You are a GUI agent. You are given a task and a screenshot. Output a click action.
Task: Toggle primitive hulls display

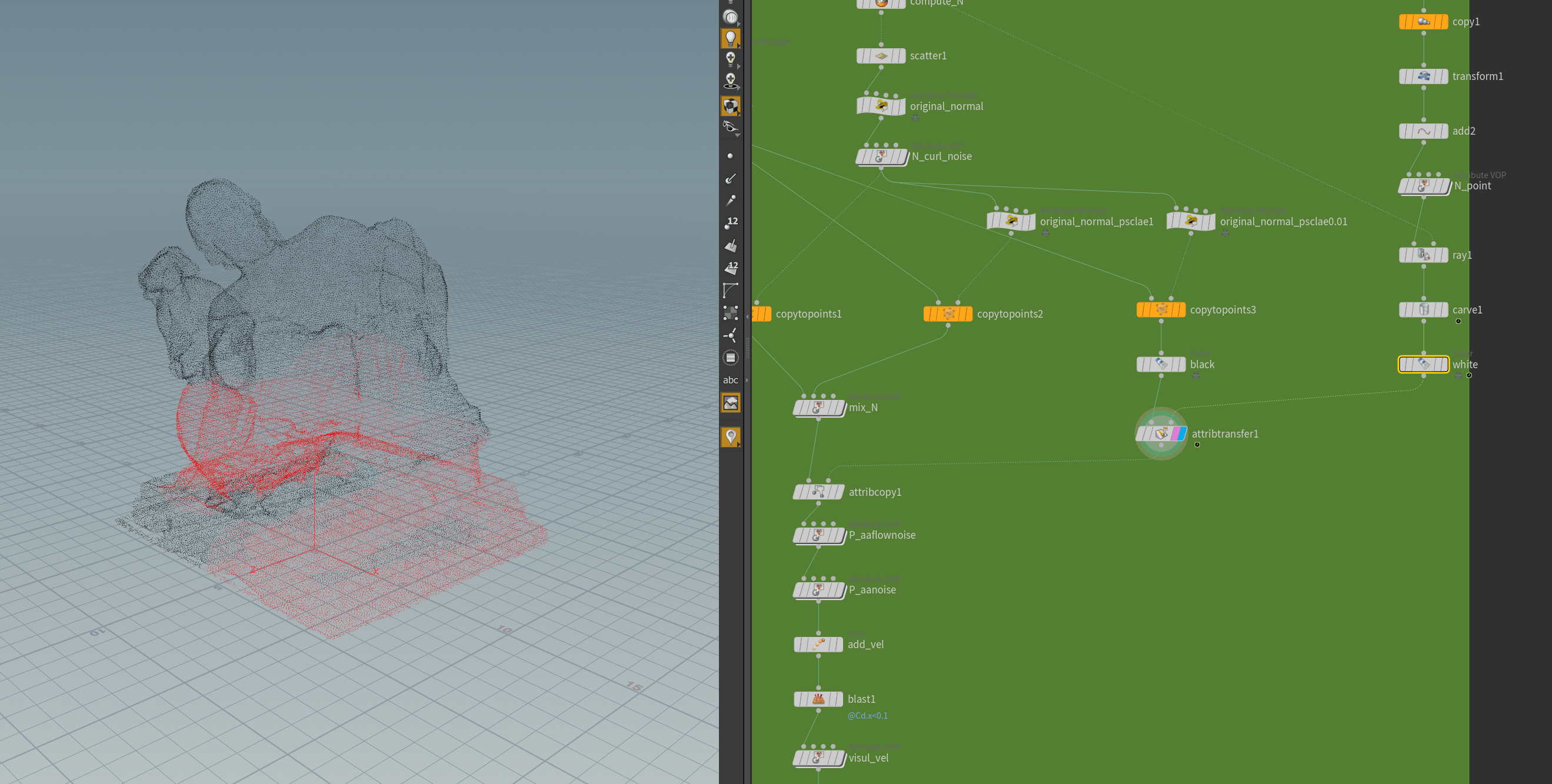click(730, 290)
